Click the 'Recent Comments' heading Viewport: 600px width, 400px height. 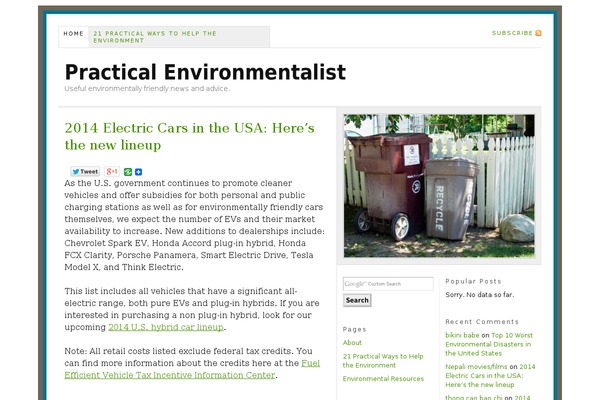click(x=482, y=322)
